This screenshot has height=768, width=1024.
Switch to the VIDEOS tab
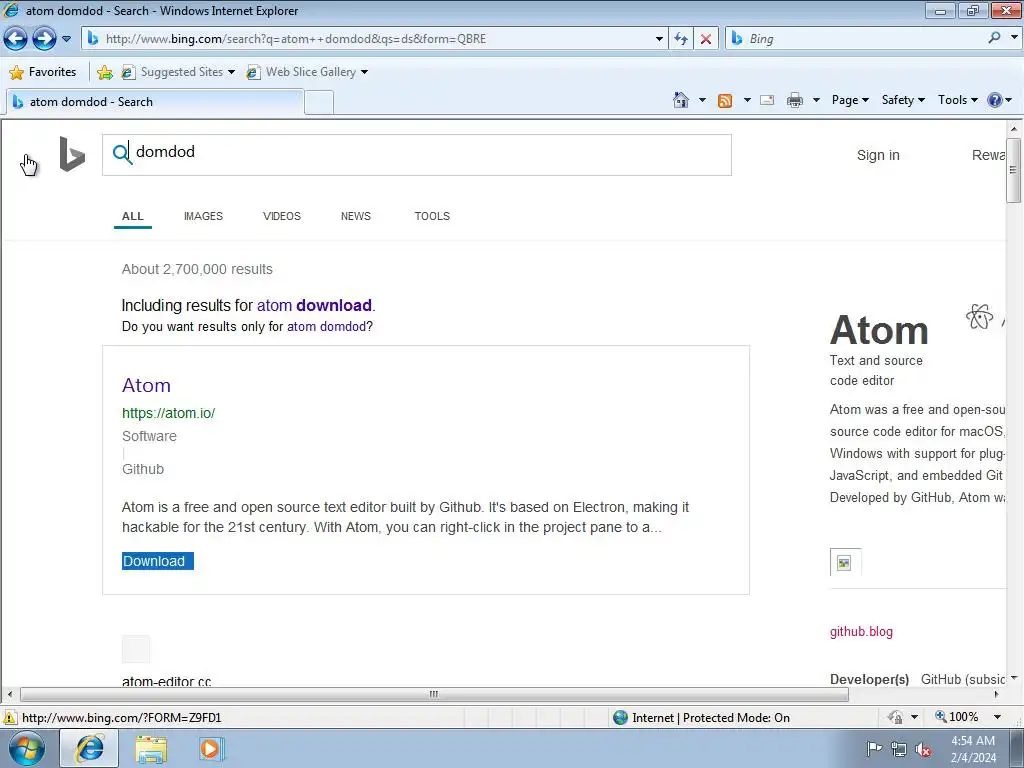(281, 216)
